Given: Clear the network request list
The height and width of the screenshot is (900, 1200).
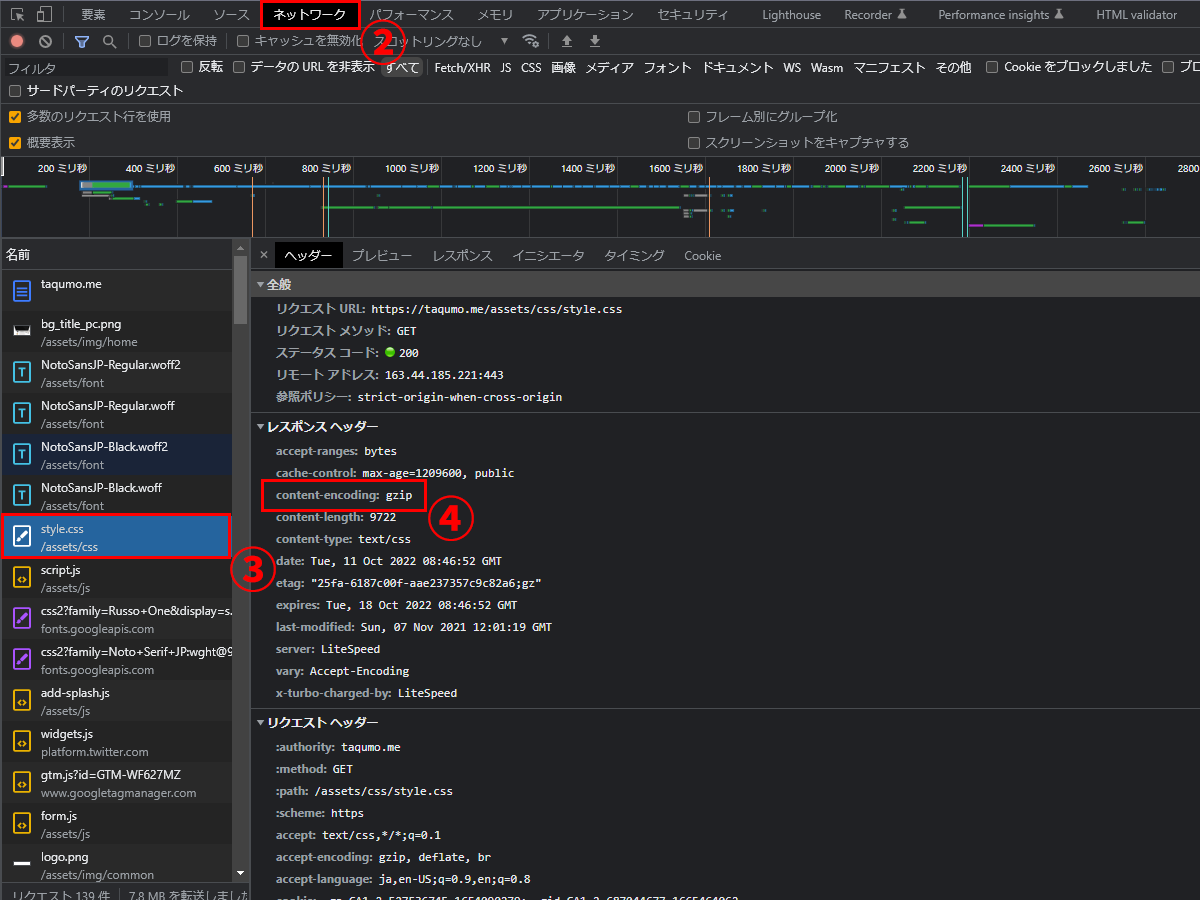Looking at the screenshot, I should point(44,41).
